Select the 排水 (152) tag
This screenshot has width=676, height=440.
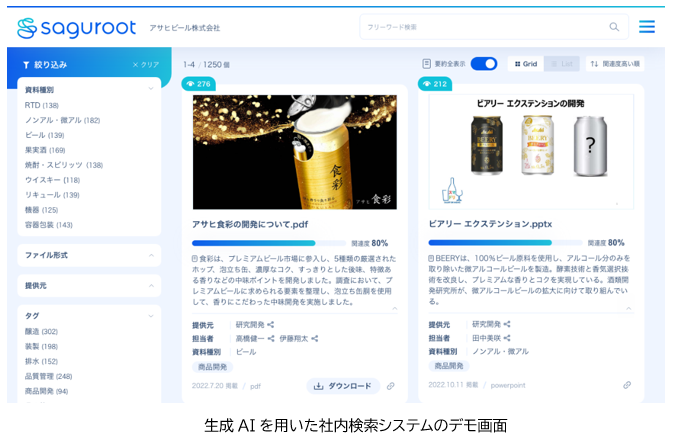click(41, 361)
